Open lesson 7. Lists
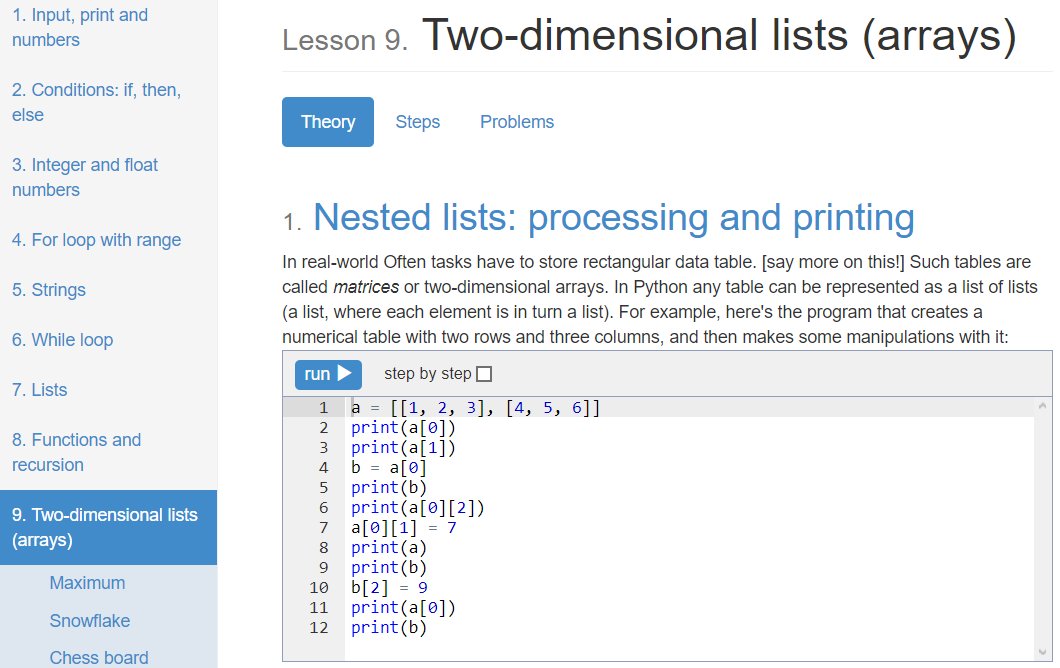The width and height of the screenshot is (1060, 668). click(39, 390)
